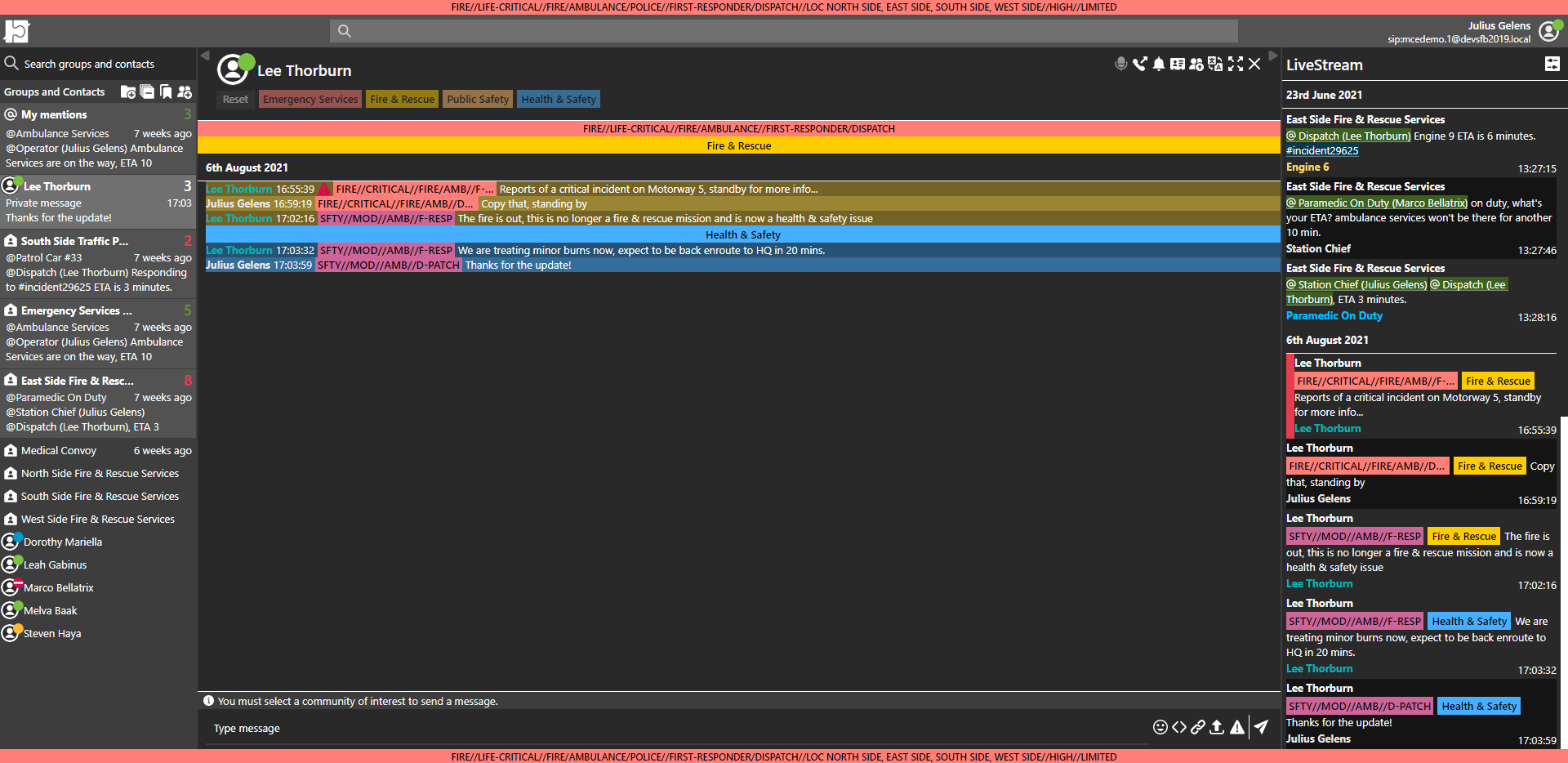Screen dimensions: 1568x763
Task: Click the Search groups and contacts field
Action: [98, 64]
